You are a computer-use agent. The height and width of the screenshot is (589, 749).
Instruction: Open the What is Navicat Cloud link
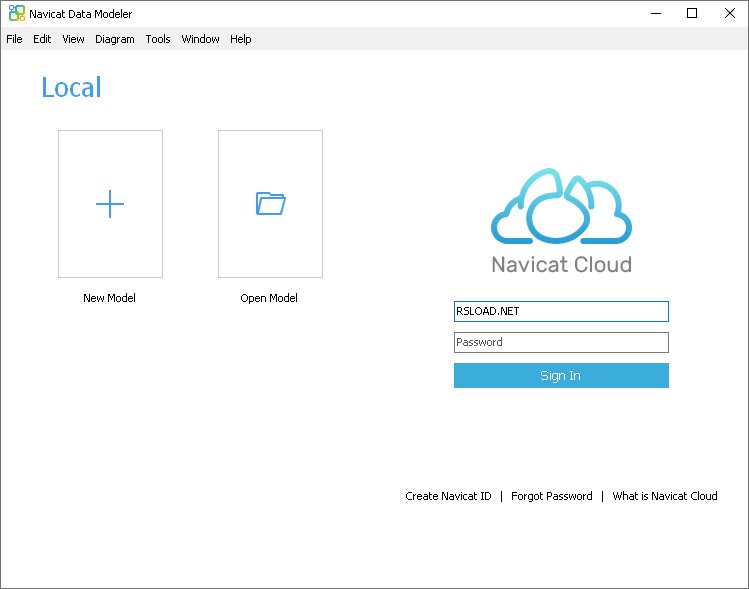coord(665,496)
